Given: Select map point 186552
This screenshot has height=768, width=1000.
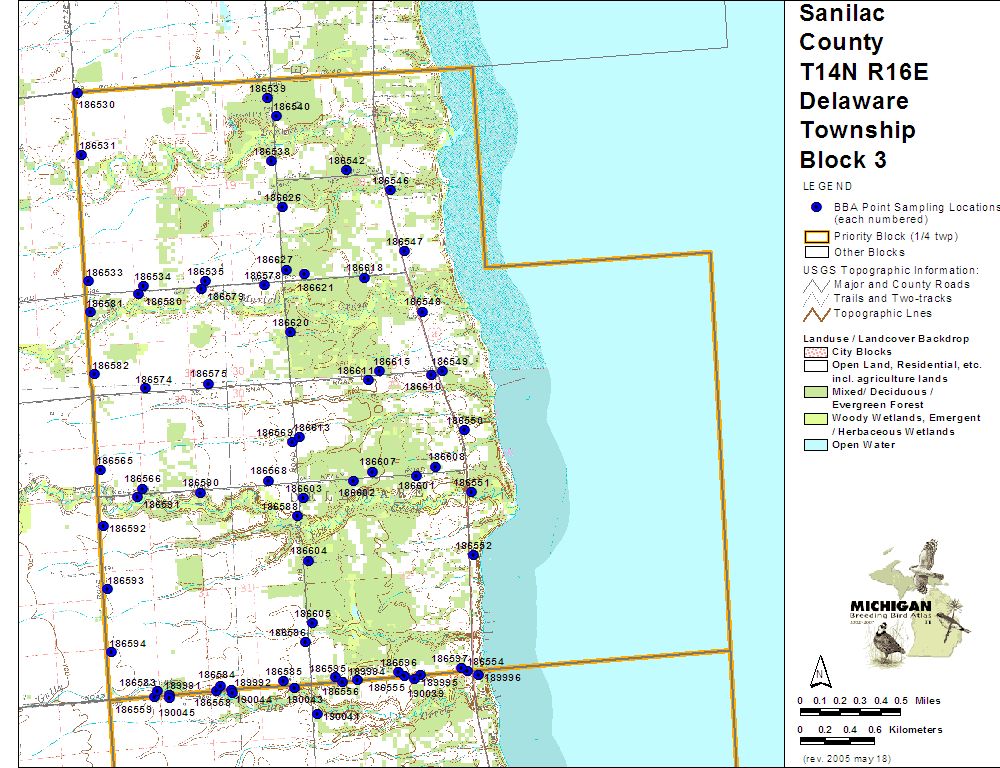Looking at the screenshot, I should click(x=472, y=555).
